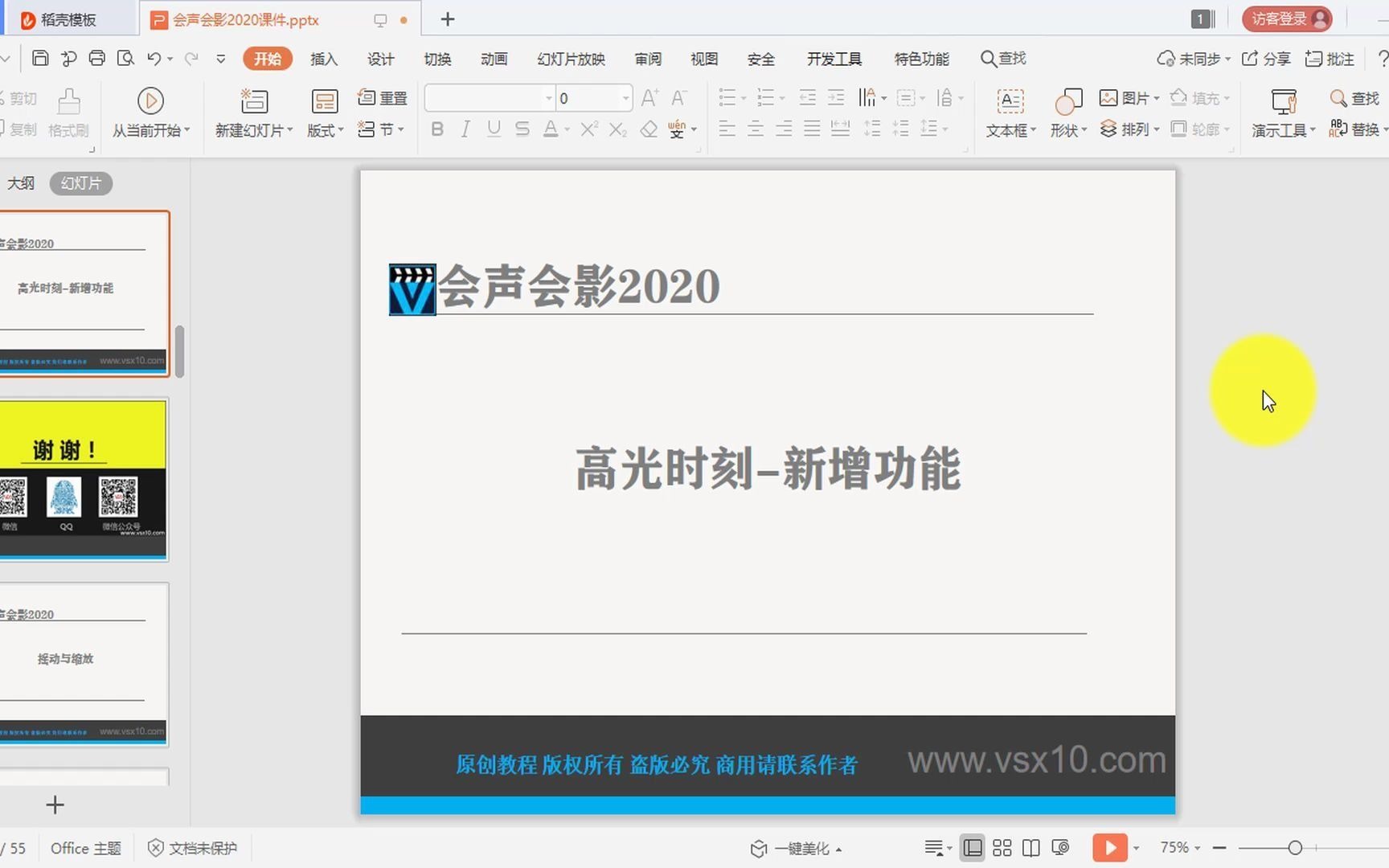Click the orange slideshow play button in status bar
This screenshot has height=868, width=1389.
[1110, 848]
